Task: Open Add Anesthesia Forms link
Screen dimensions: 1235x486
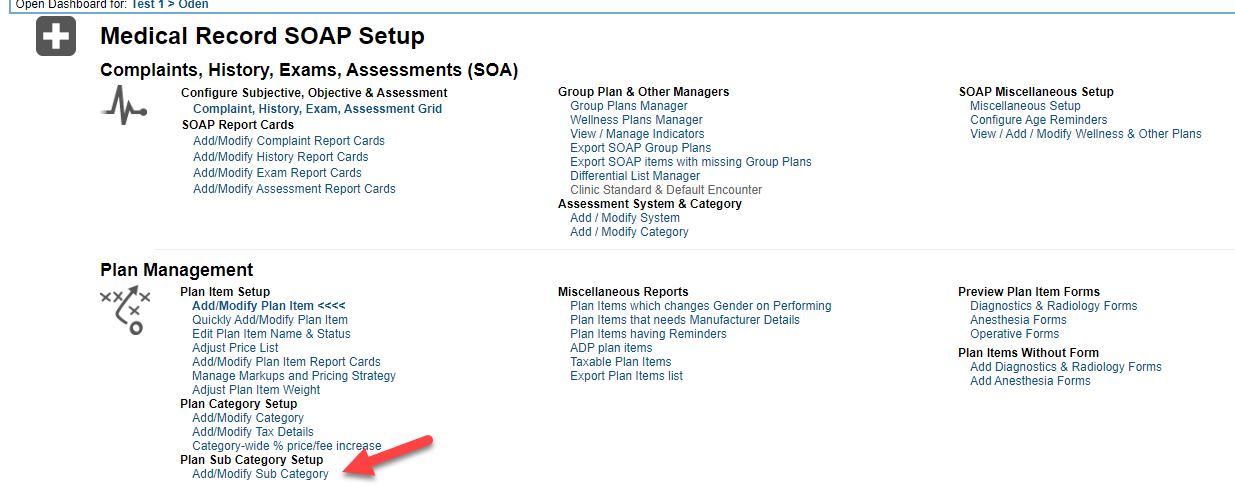Action: pos(1029,381)
